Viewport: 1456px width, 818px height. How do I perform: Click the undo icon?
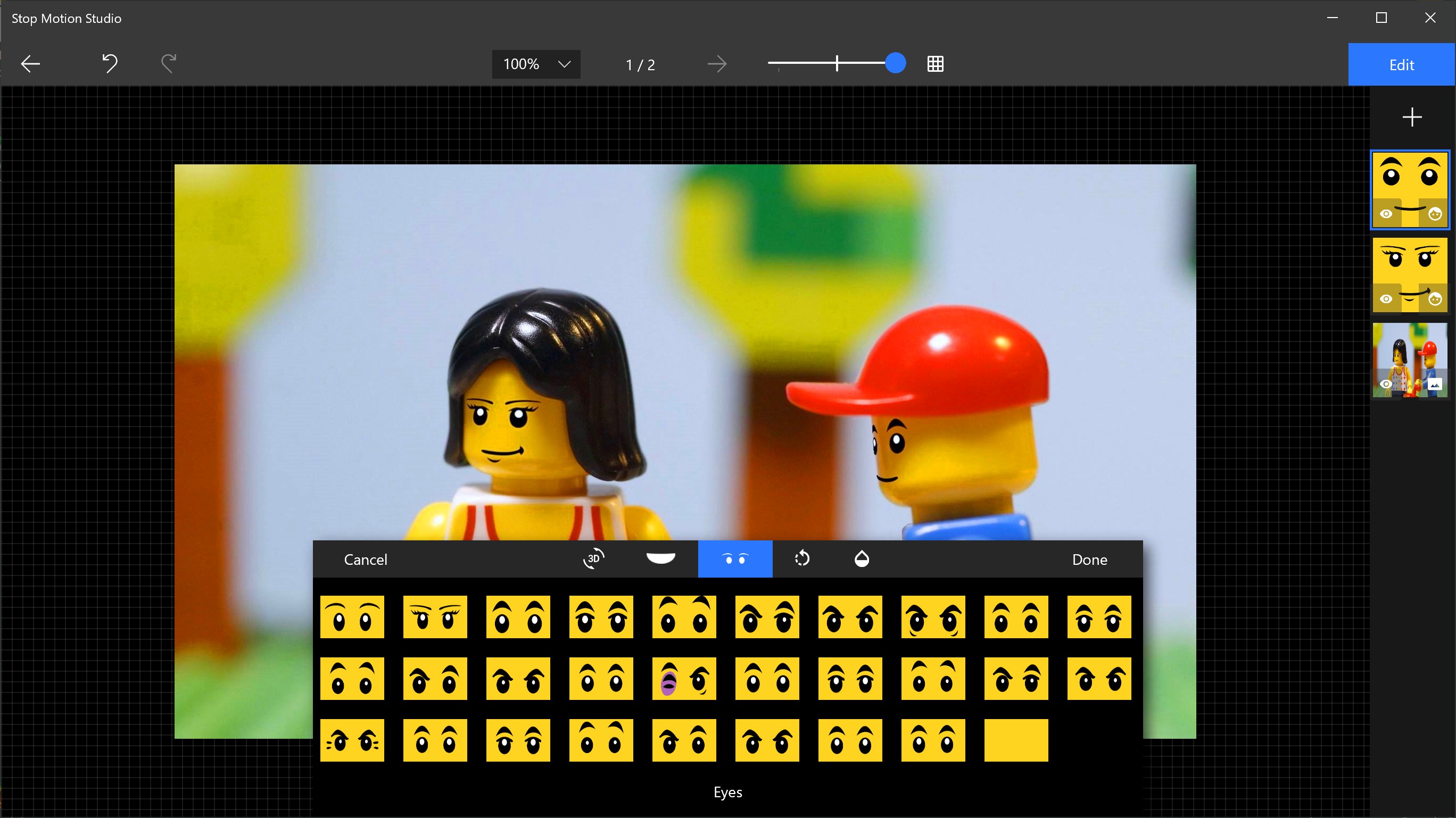tap(110, 64)
